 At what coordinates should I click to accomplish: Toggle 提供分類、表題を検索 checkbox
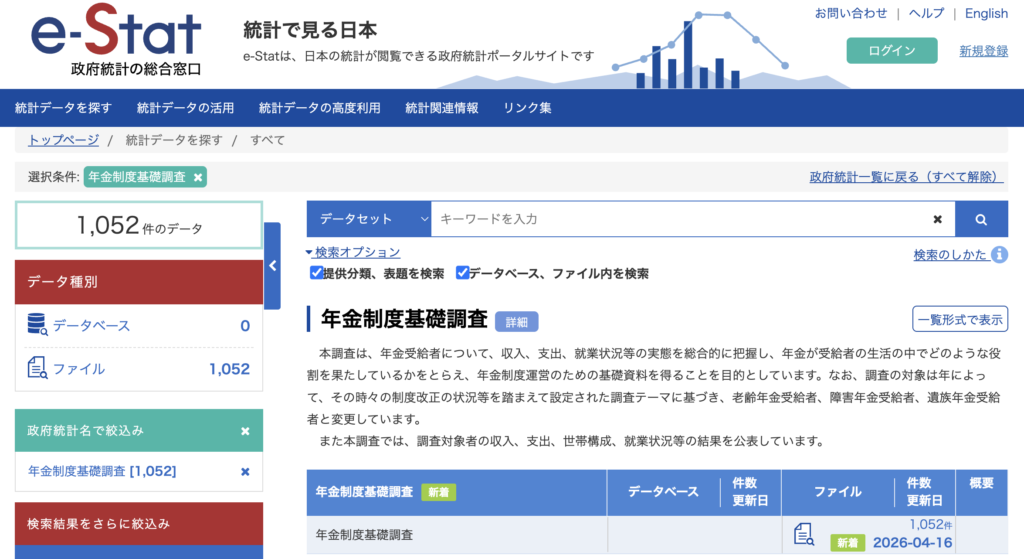(x=316, y=273)
